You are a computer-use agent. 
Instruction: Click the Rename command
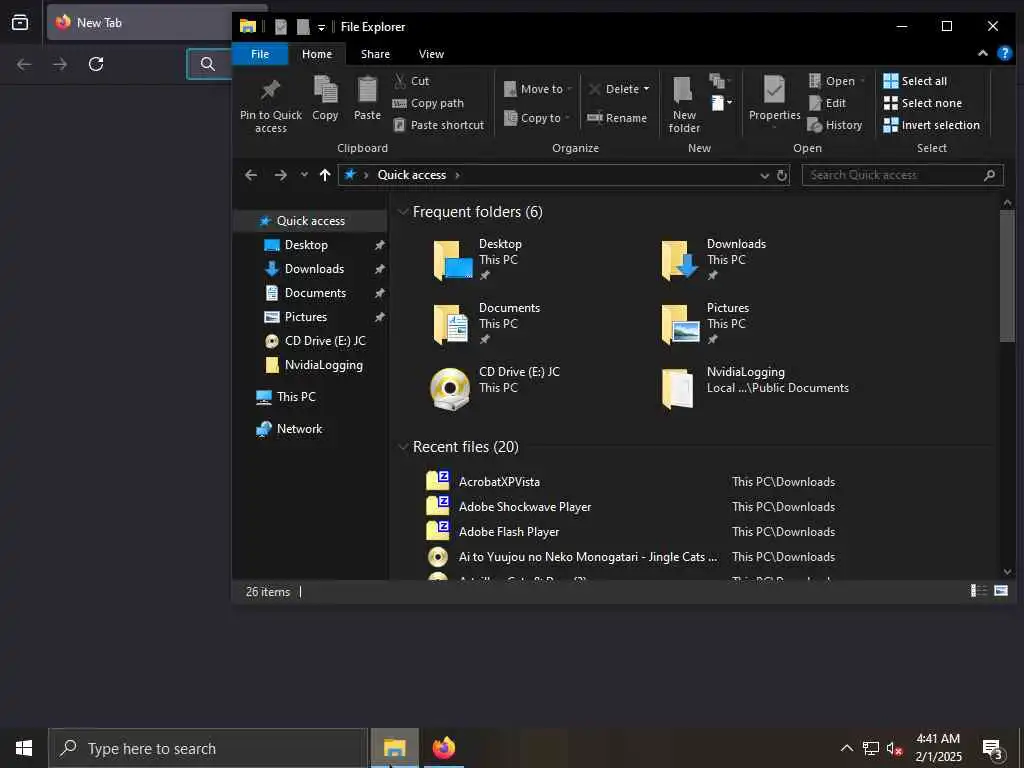[x=617, y=118]
